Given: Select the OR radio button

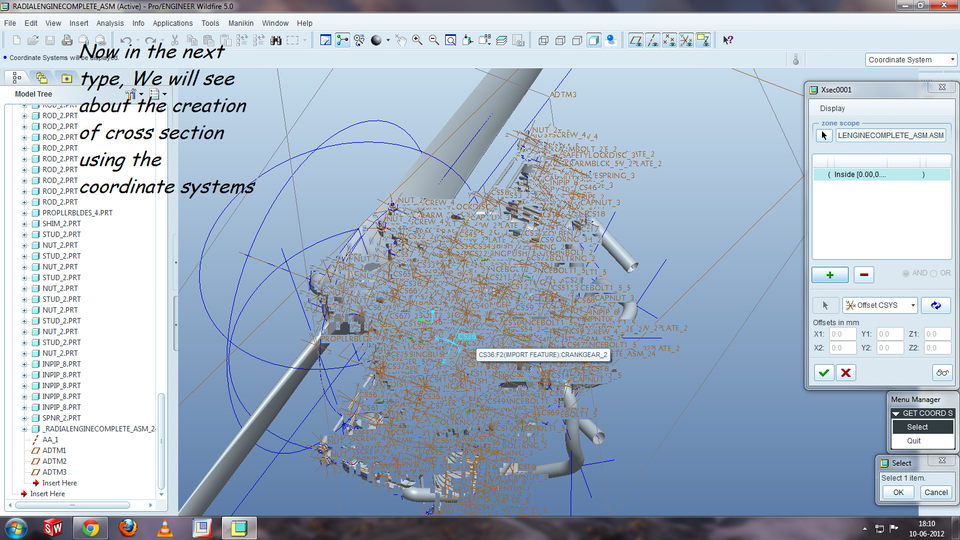Looking at the screenshot, I should (934, 274).
